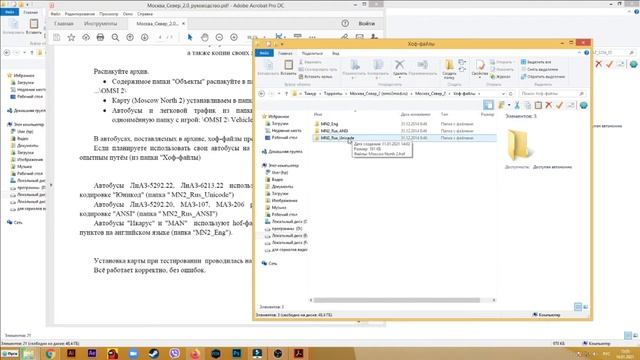Open Viber from the taskbar

(x=174, y=353)
